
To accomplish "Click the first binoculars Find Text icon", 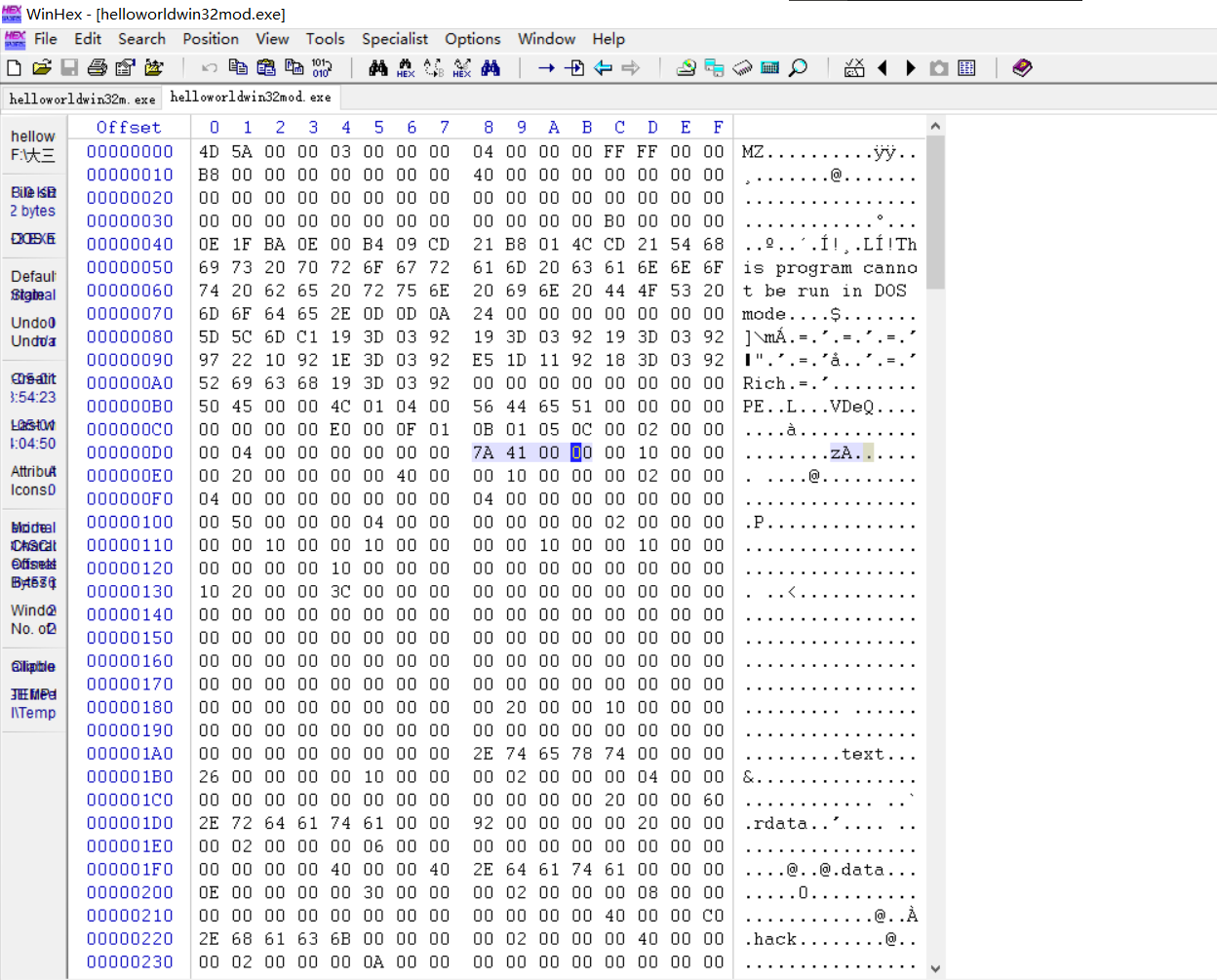I will (378, 67).
